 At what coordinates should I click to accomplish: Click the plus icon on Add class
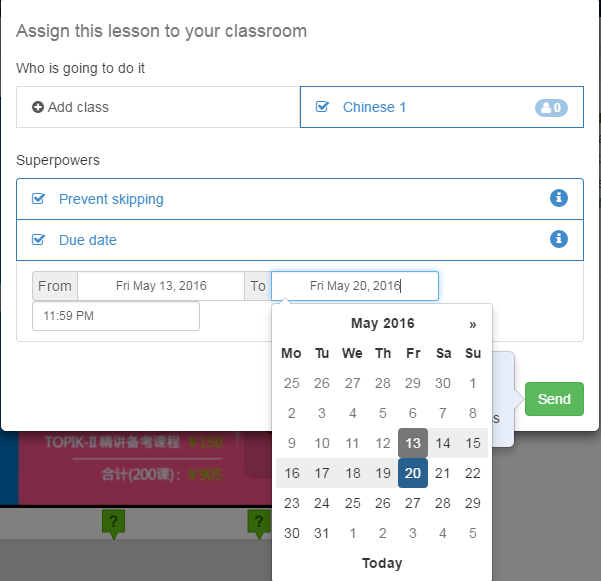point(38,107)
